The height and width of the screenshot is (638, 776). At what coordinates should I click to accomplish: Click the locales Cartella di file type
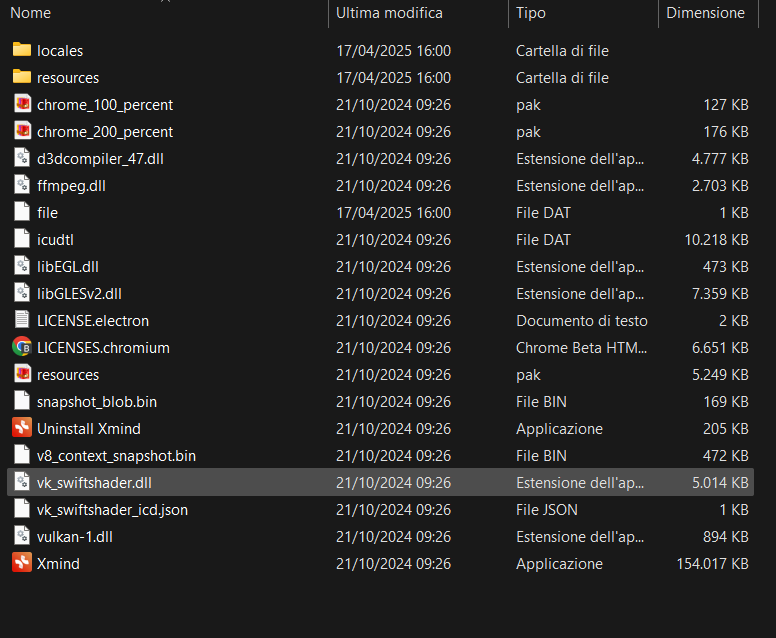click(562, 51)
